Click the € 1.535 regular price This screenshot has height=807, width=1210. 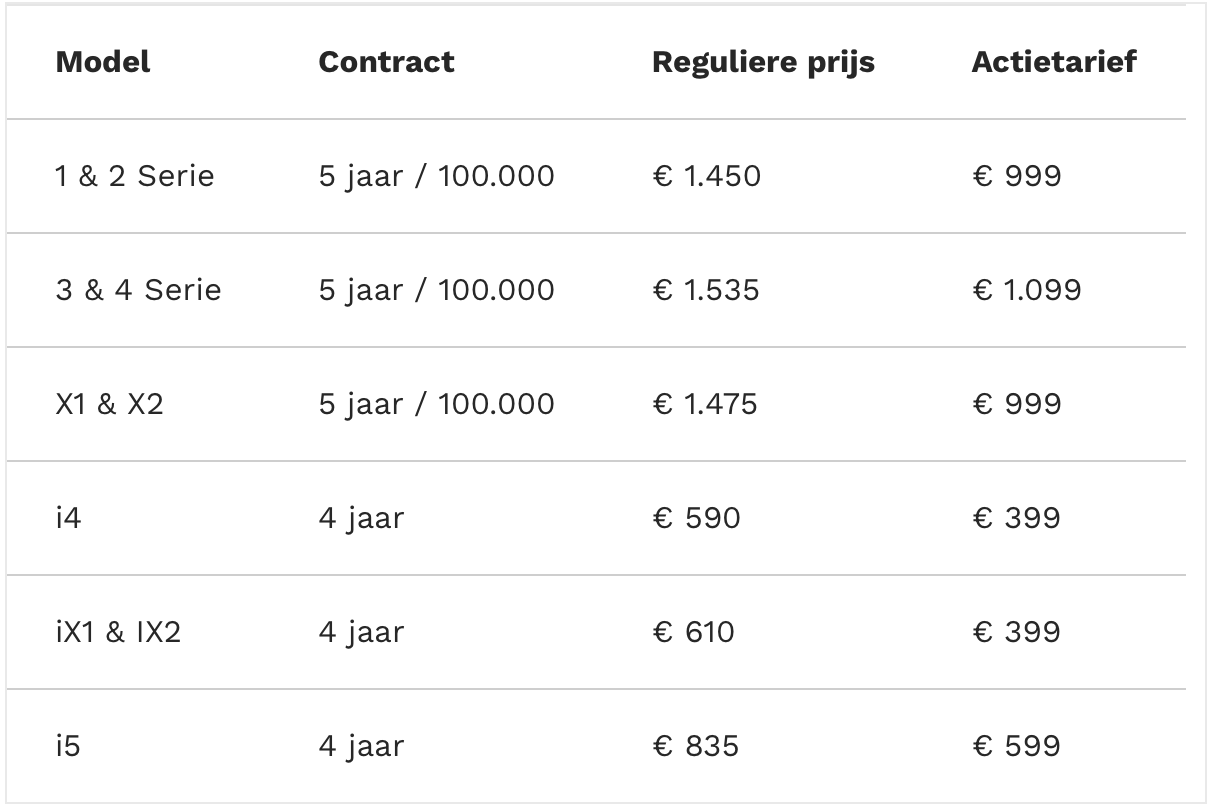705,290
